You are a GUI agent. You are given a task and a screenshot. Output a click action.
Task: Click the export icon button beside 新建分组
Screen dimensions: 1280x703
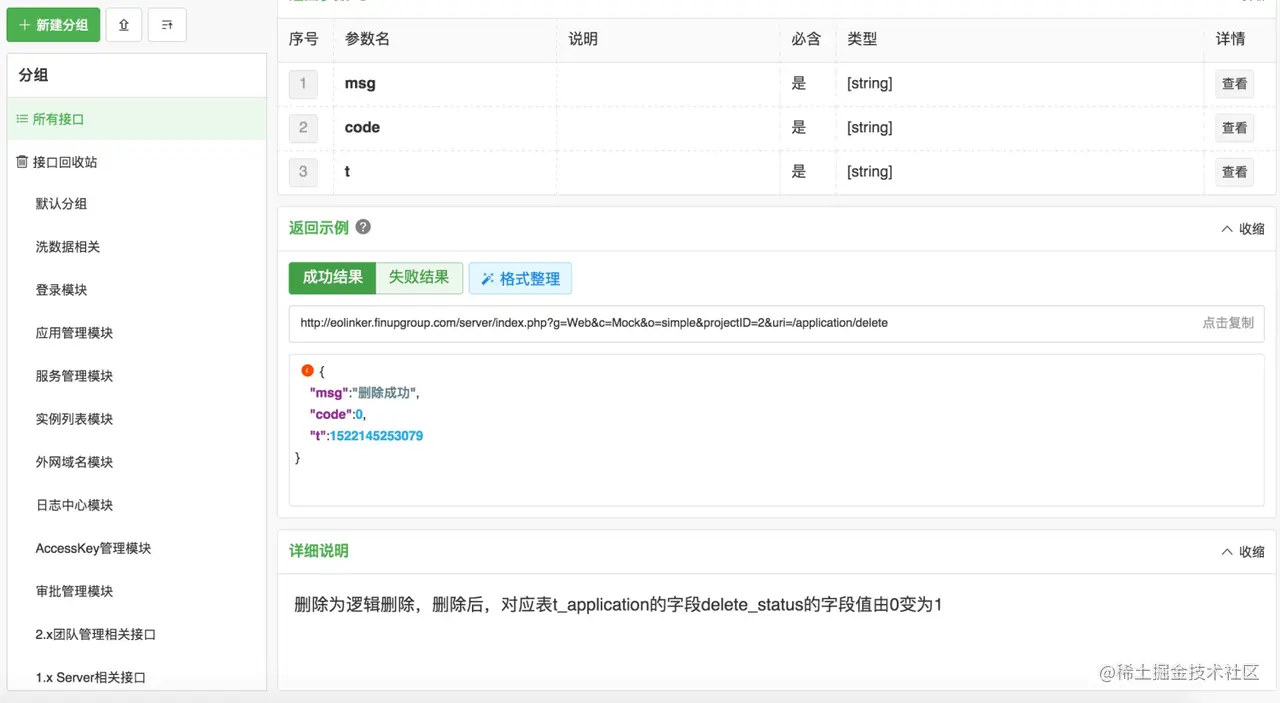click(x=124, y=25)
